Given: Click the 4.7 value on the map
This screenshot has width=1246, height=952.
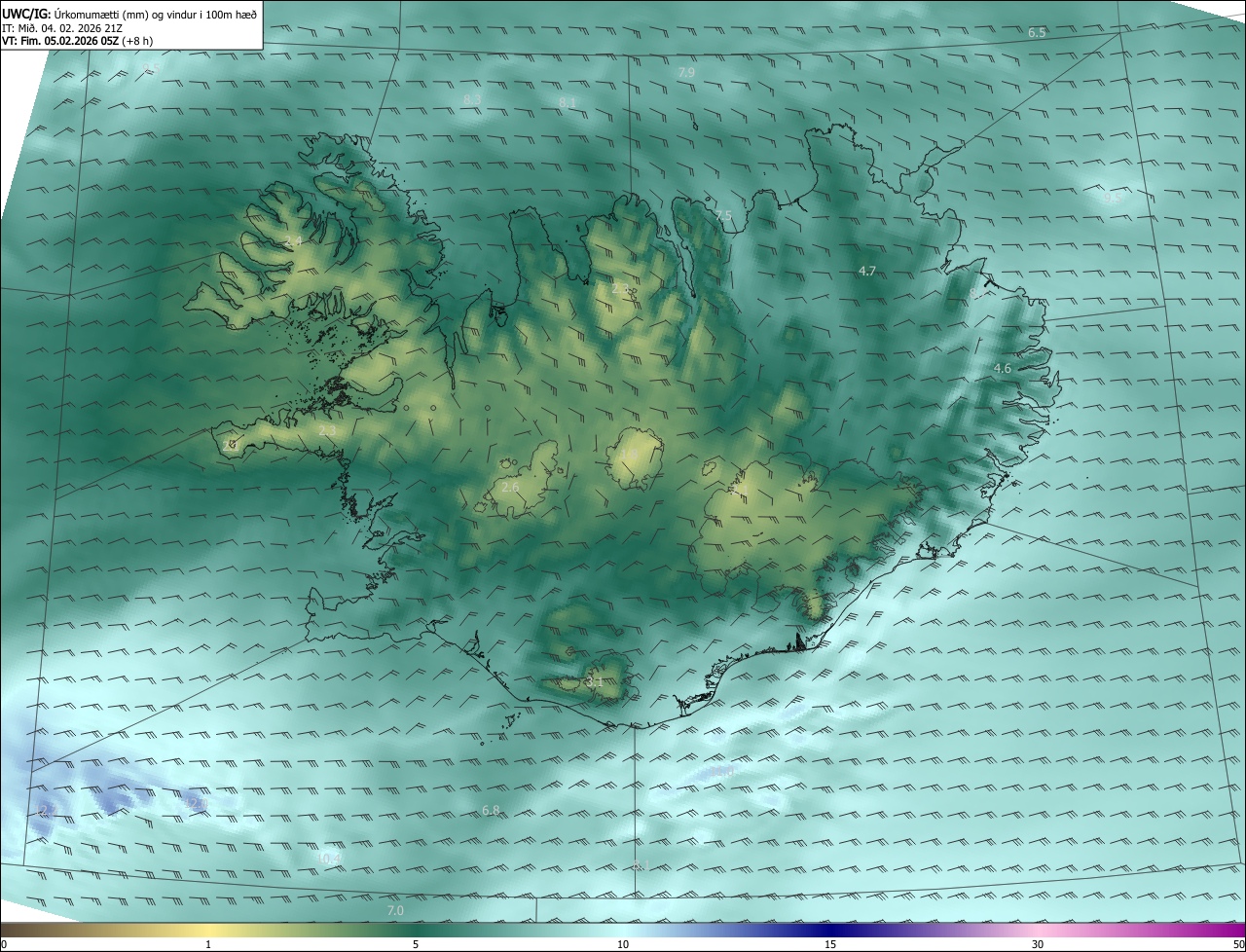Looking at the screenshot, I should 867,271.
